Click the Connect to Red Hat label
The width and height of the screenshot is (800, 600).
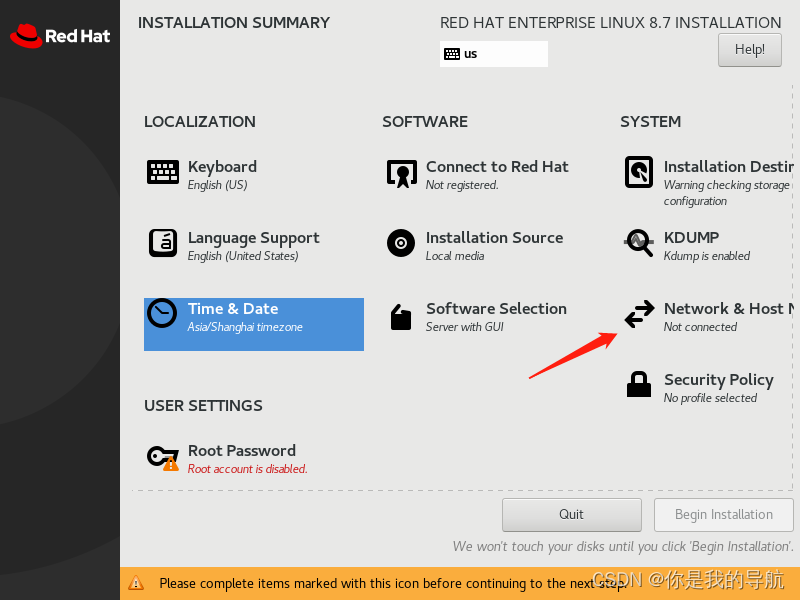pos(497,167)
